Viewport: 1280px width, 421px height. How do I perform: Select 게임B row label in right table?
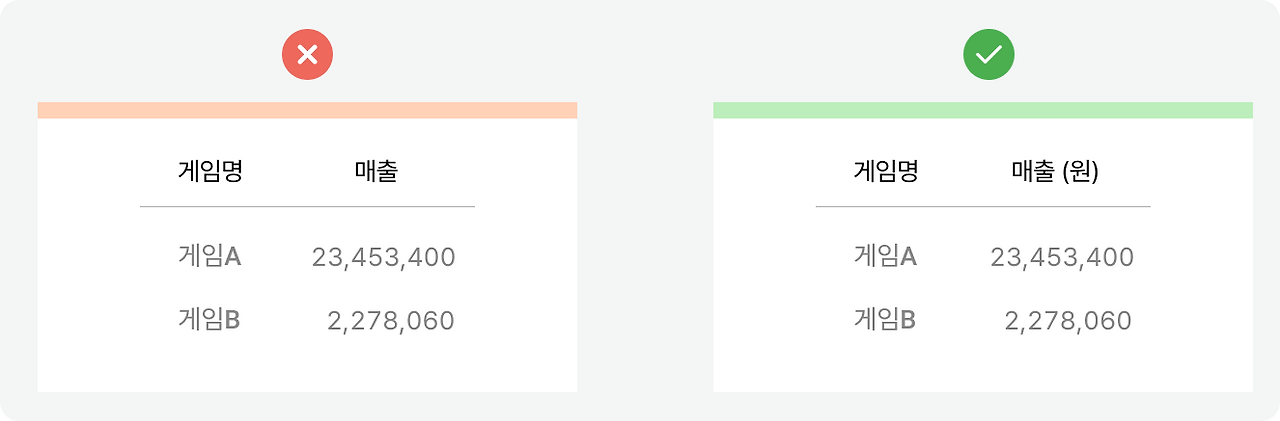[x=886, y=319]
